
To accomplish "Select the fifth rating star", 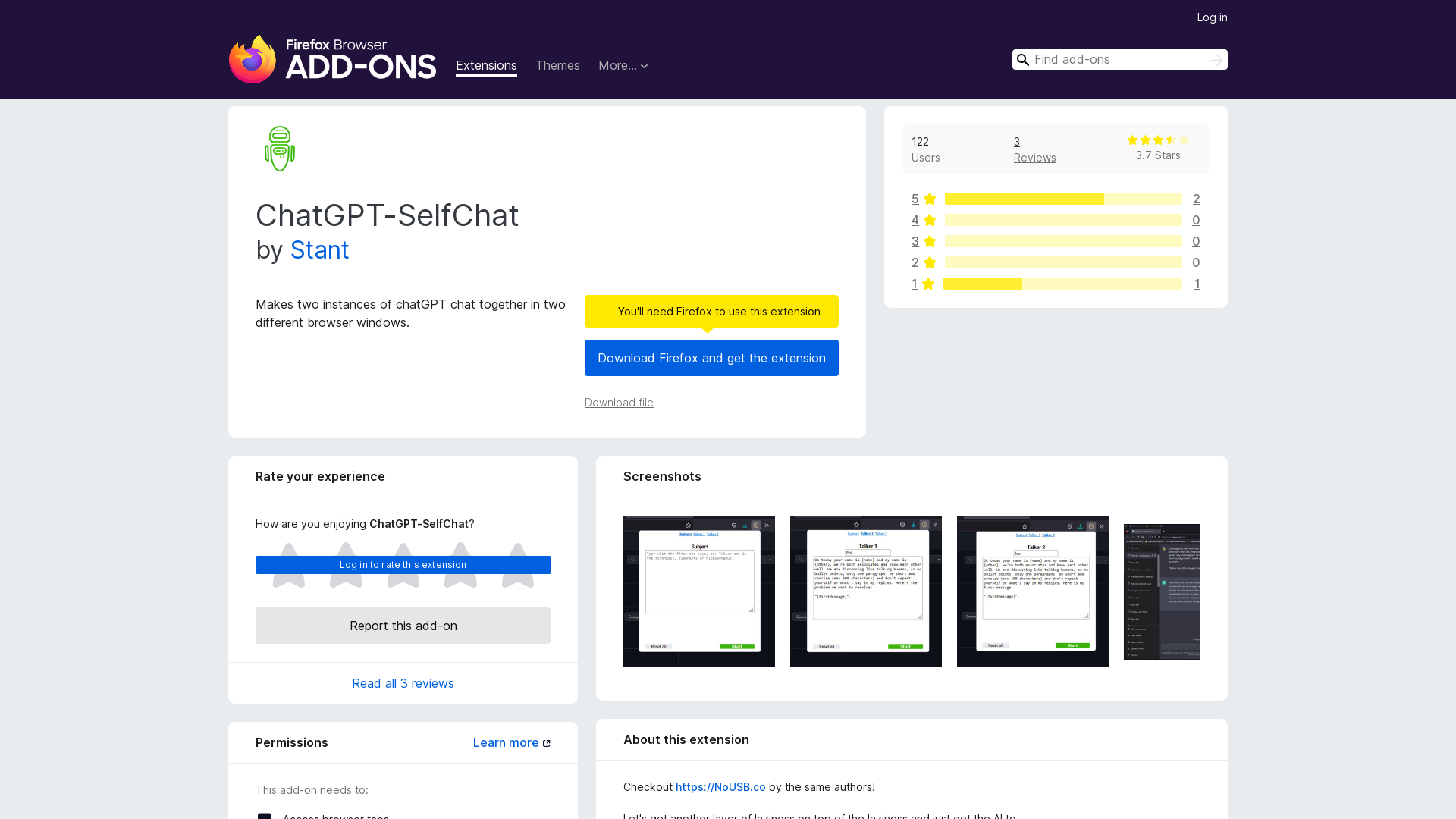I will pos(518,565).
